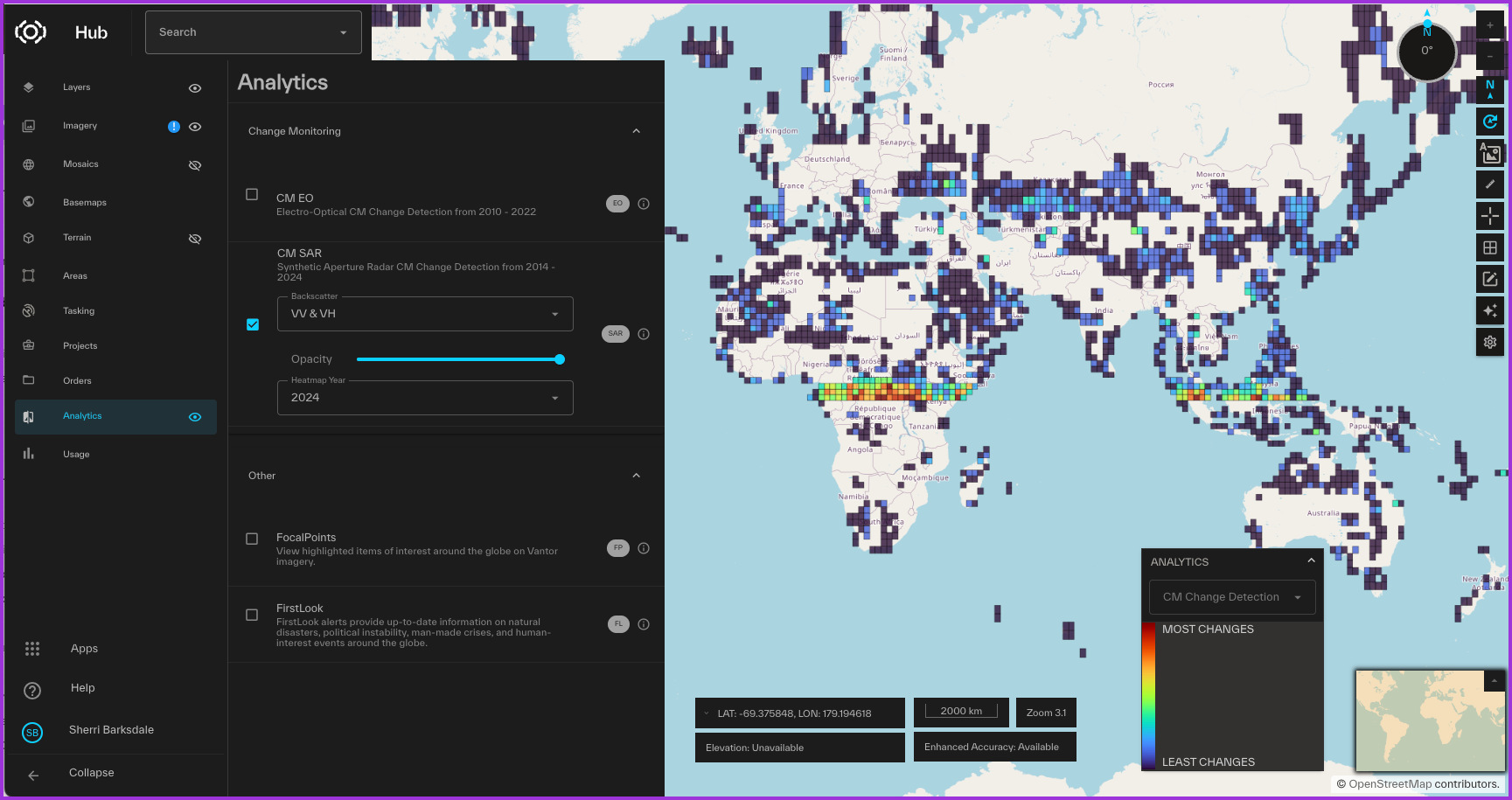The height and width of the screenshot is (800, 1512).
Task: Show info for CM SAR layer
Action: click(644, 334)
